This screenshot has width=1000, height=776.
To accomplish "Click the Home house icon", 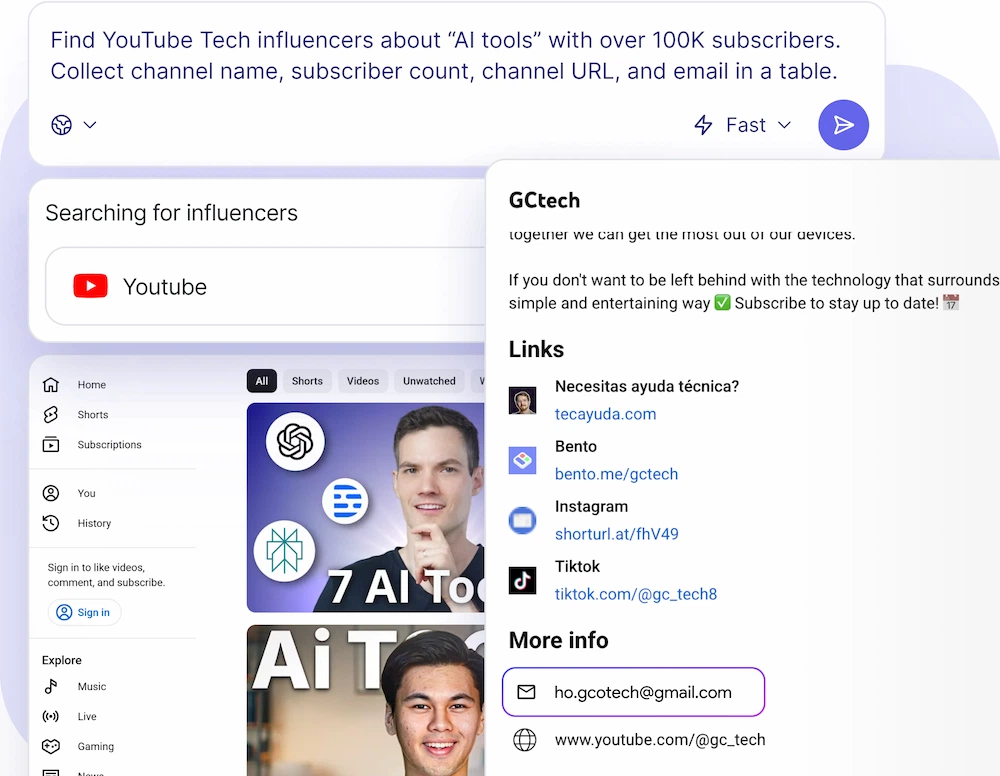I will coord(51,384).
